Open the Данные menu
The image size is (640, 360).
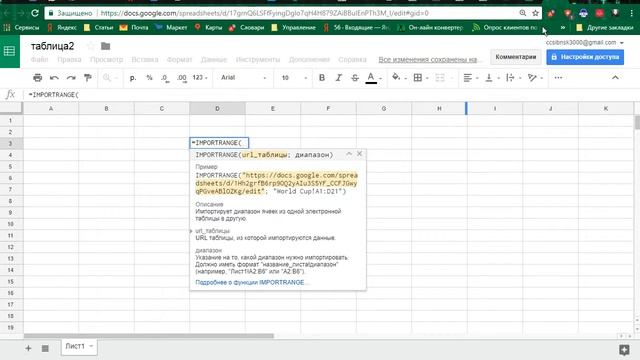[x=213, y=60]
